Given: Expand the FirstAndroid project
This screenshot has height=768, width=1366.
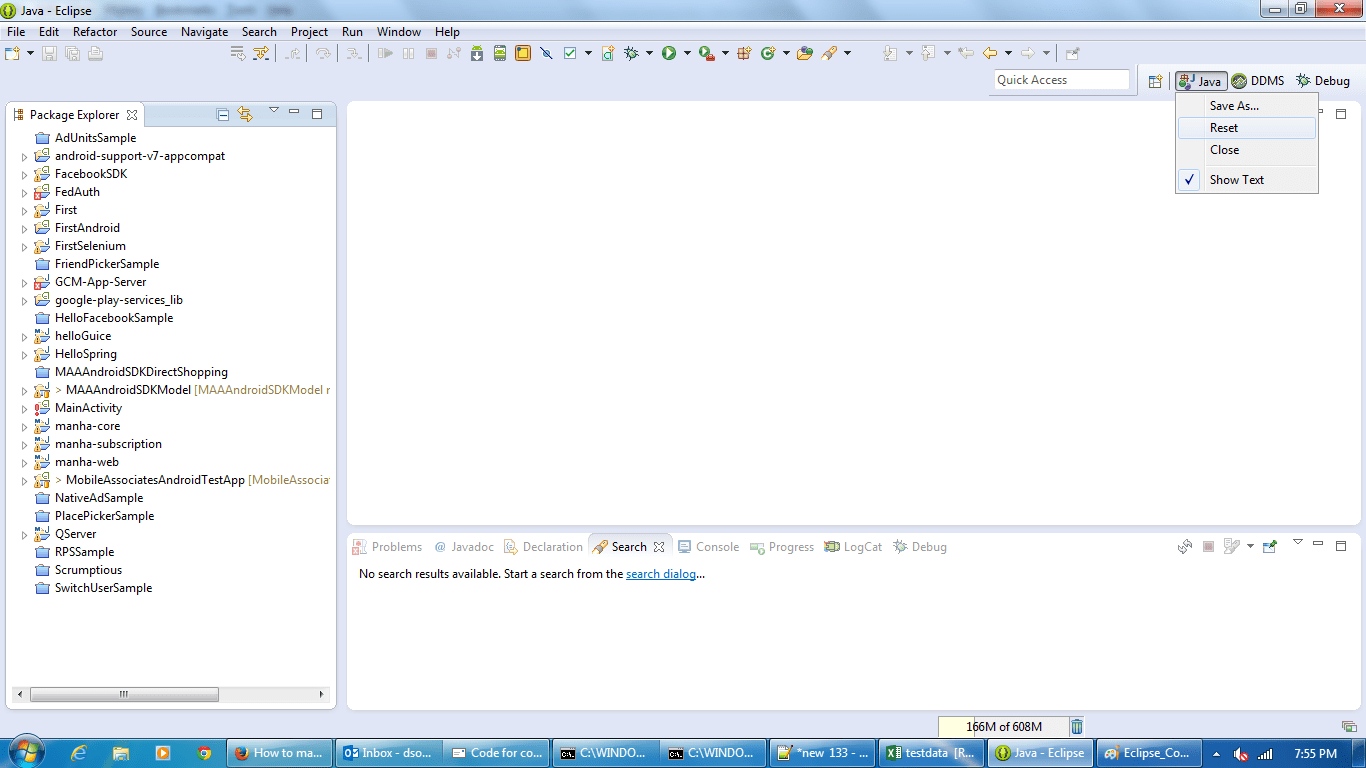Looking at the screenshot, I should tap(24, 228).
